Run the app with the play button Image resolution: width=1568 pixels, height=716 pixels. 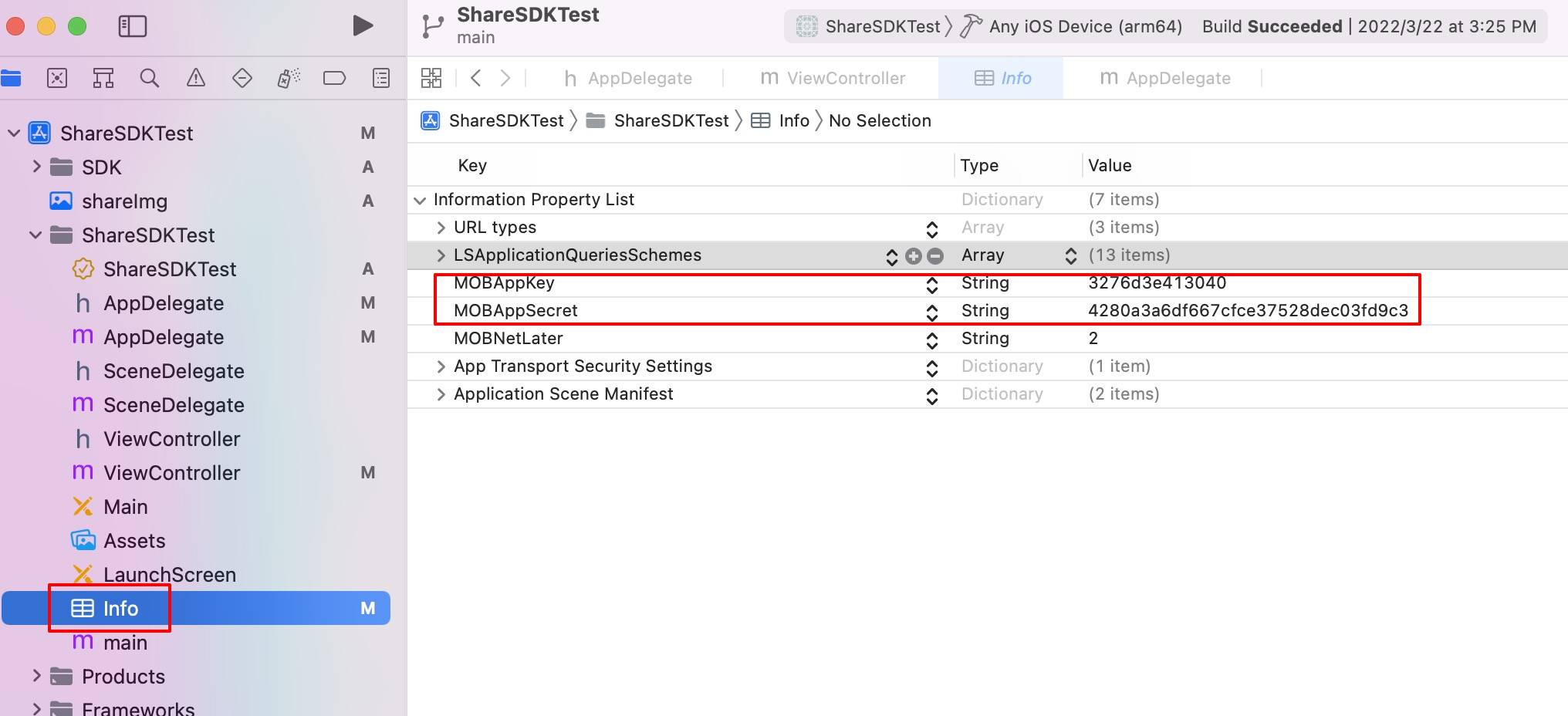[362, 25]
